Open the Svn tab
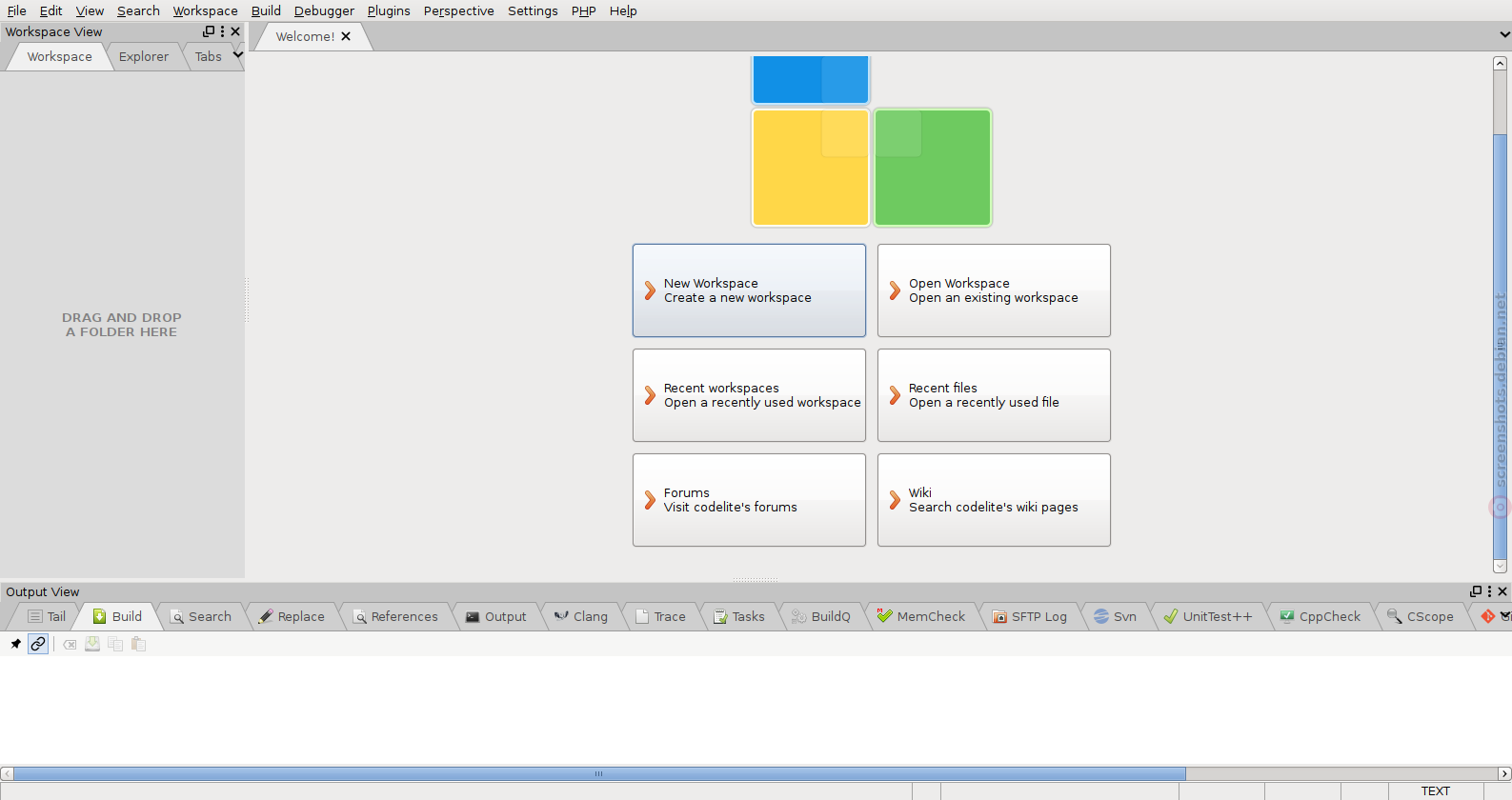This screenshot has height=800, width=1512. coord(1116,616)
